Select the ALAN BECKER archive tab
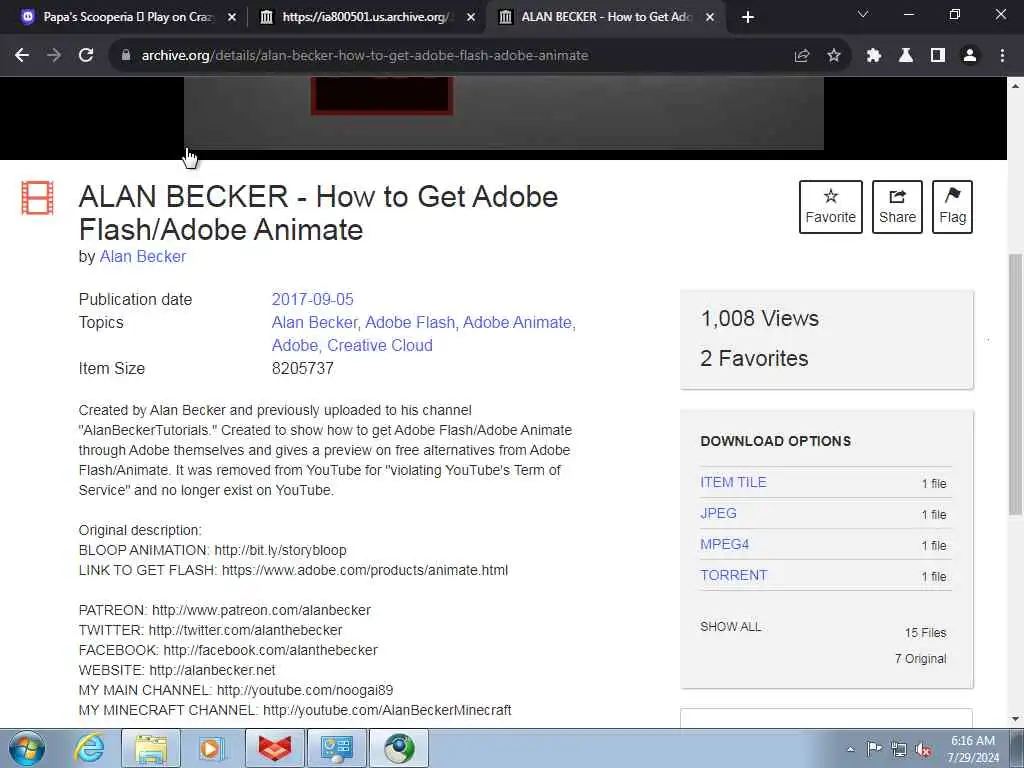Screen dimensions: 1024x768 click(x=607, y=17)
